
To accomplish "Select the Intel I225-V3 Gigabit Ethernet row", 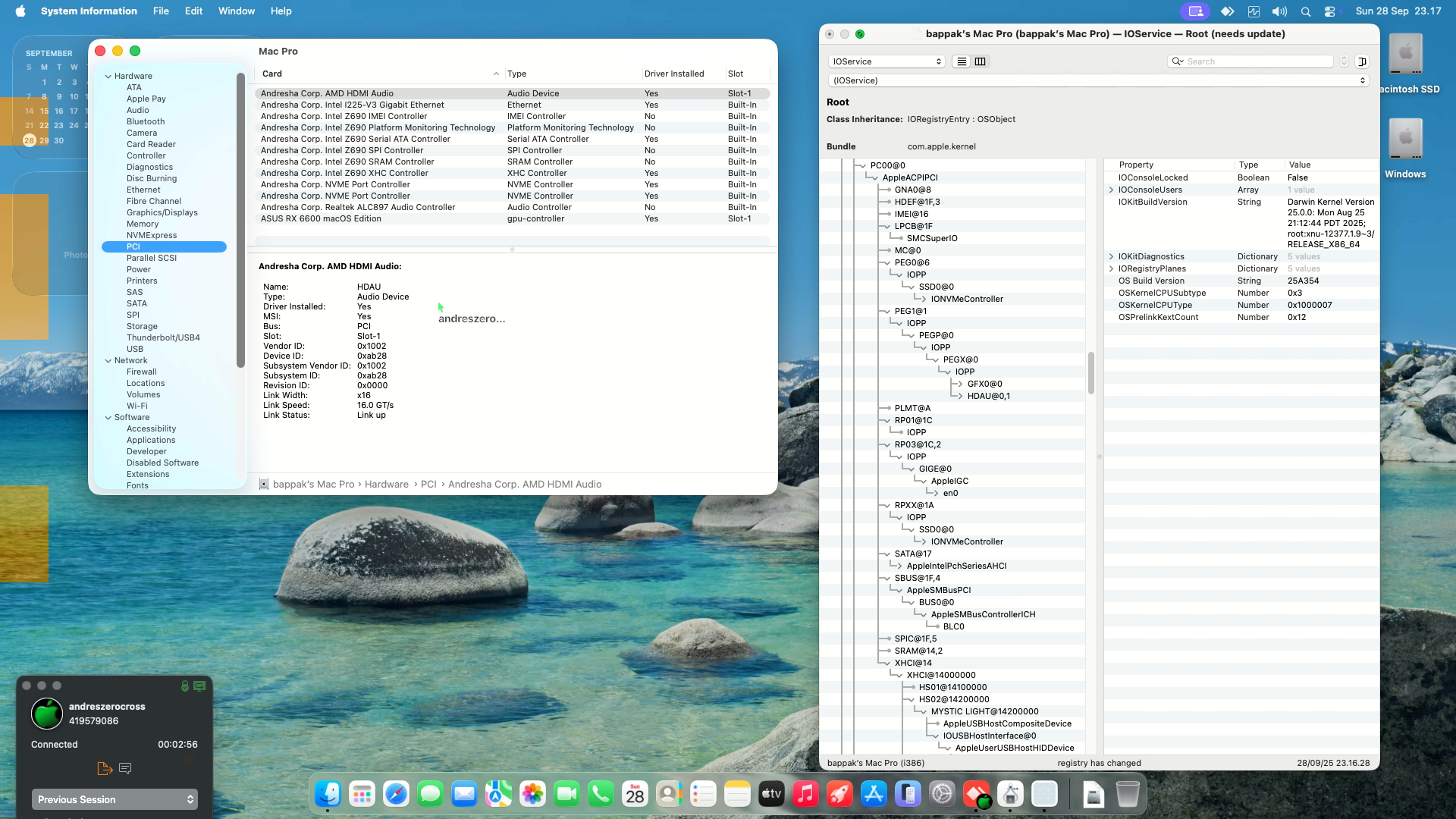I will 513,105.
